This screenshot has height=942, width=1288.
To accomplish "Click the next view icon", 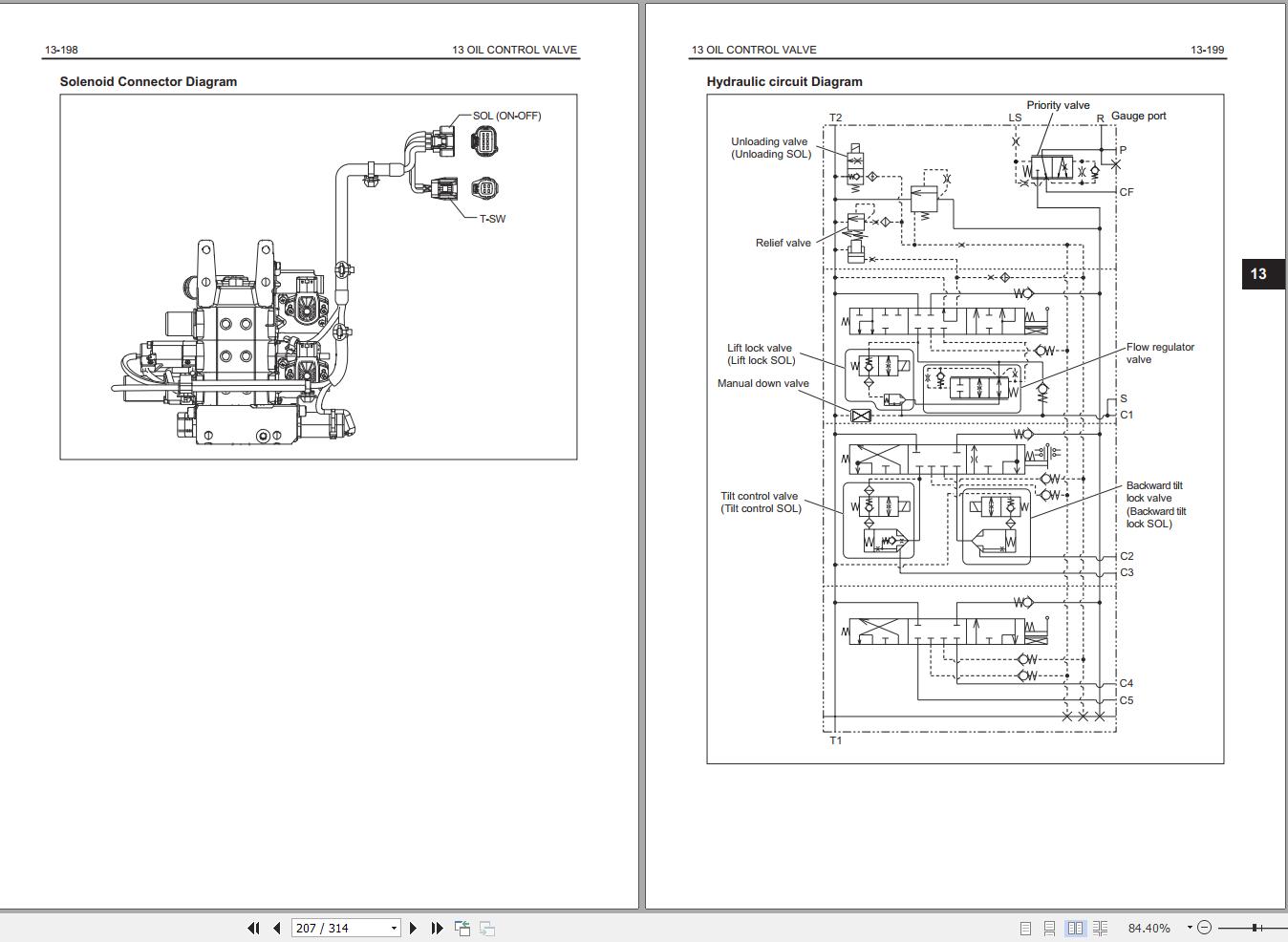I will [486, 928].
